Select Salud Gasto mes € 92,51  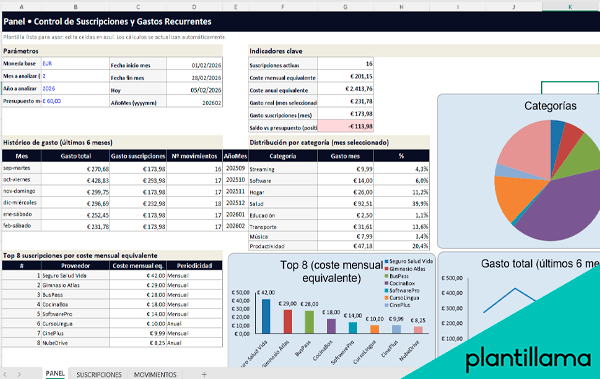pos(345,204)
